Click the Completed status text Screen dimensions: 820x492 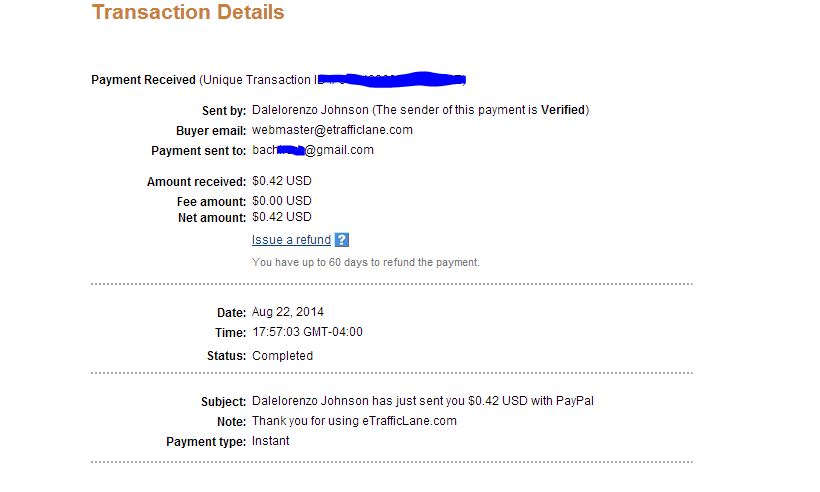[282, 356]
